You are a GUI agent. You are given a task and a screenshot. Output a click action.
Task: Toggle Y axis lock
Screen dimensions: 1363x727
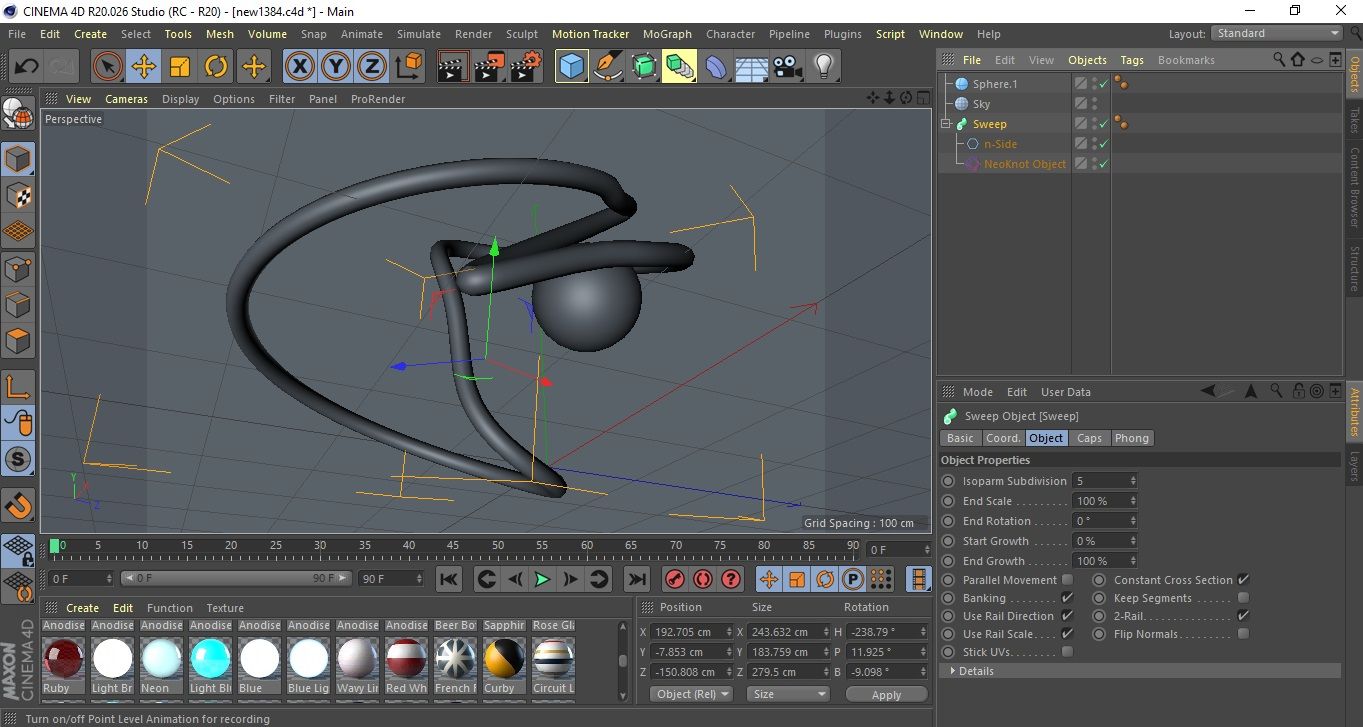[x=336, y=67]
